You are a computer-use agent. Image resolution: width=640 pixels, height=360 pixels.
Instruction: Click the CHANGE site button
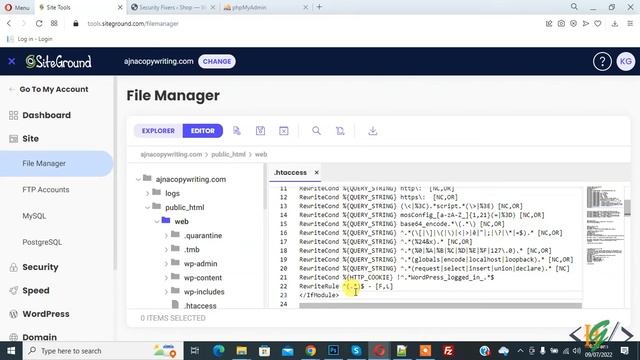pyautogui.click(x=217, y=62)
